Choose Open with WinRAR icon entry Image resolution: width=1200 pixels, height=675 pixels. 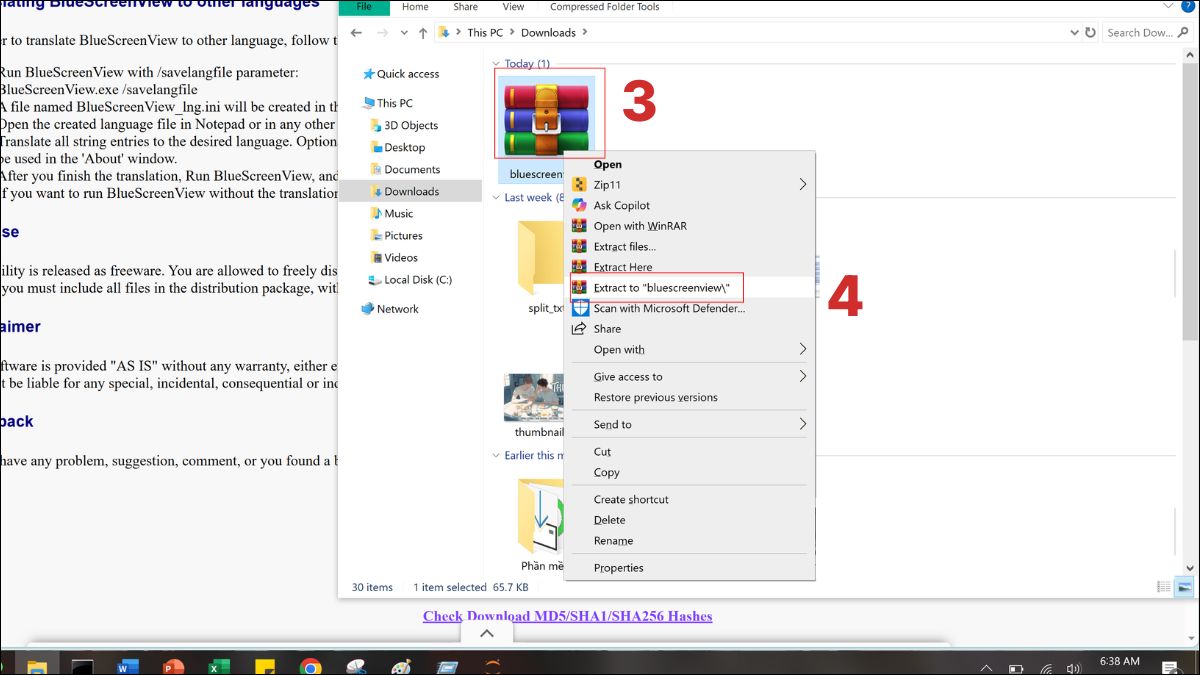point(578,226)
